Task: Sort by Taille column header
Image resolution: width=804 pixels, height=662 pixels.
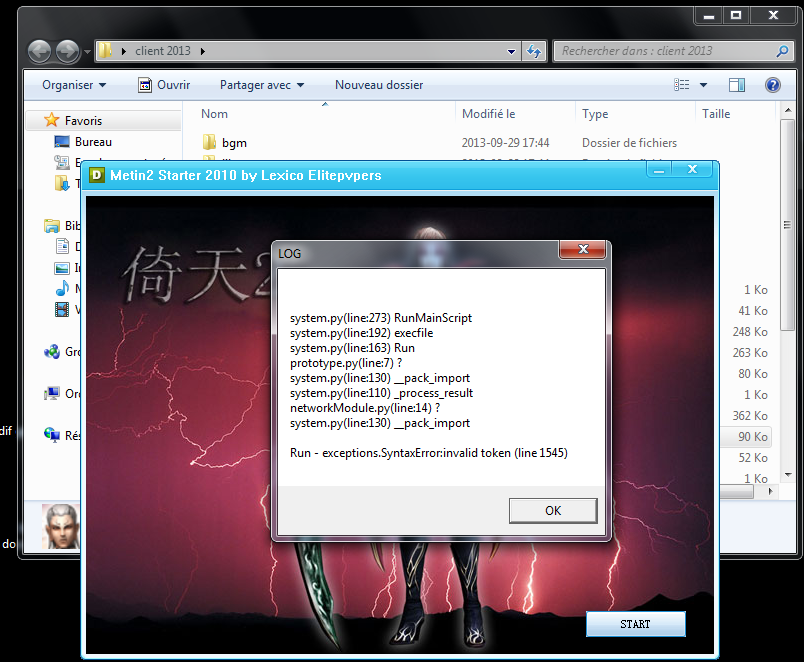Action: click(716, 114)
